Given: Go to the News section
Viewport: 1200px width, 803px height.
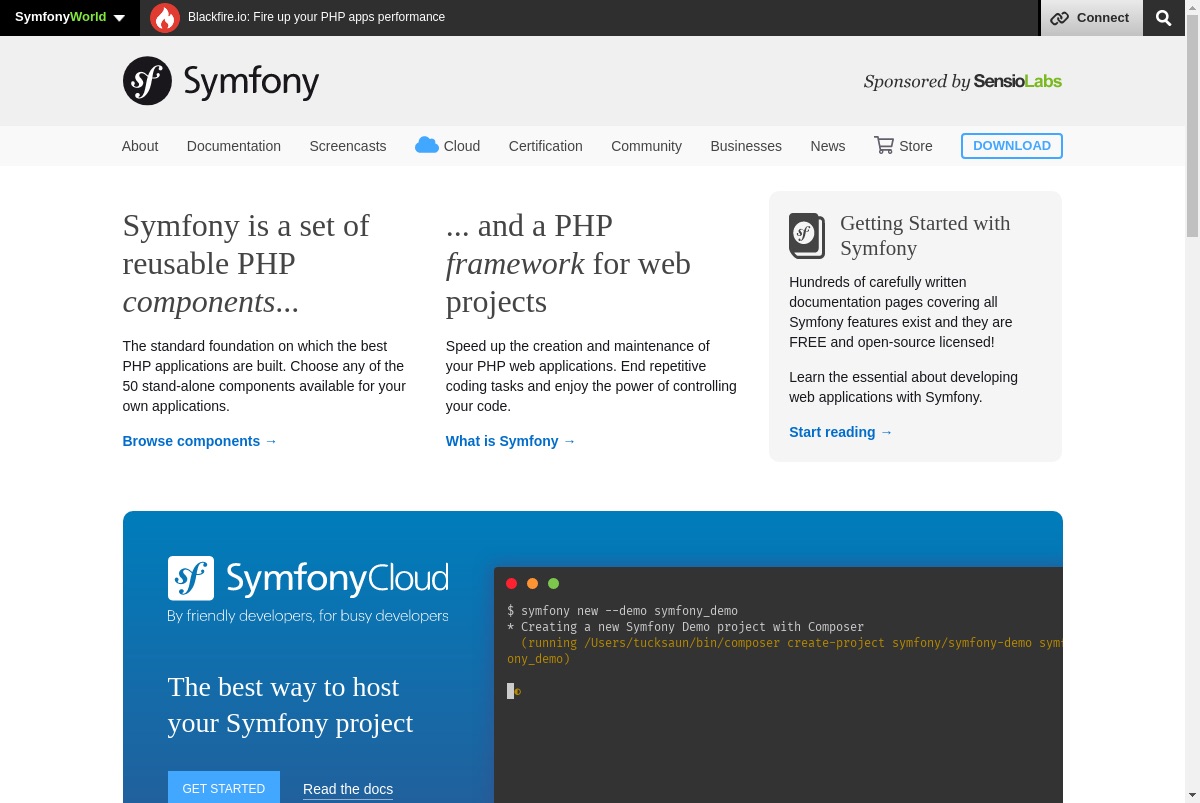Looking at the screenshot, I should [828, 146].
